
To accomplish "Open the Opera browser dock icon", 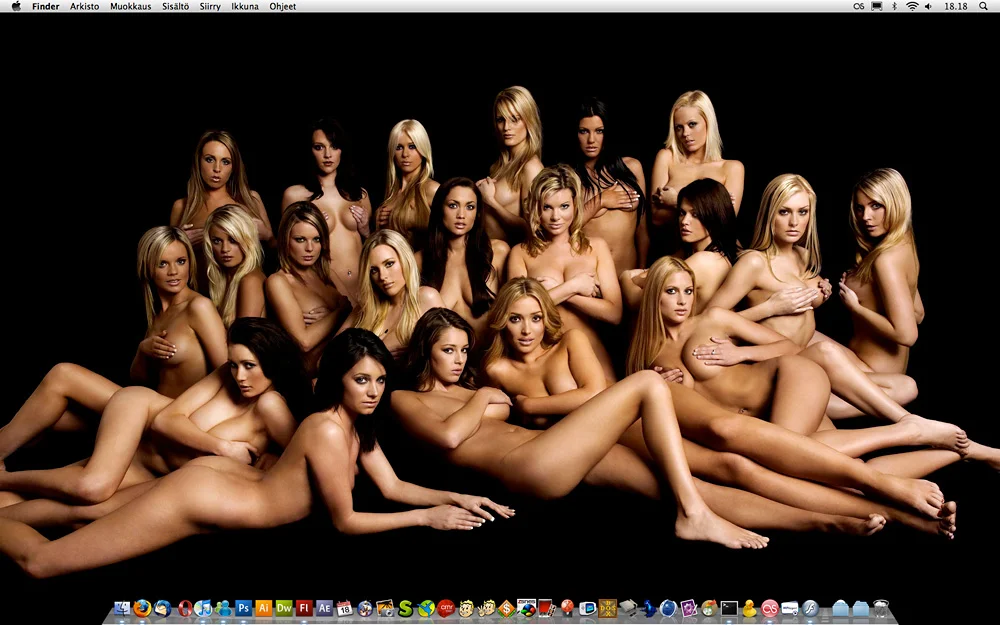I will [x=185, y=608].
